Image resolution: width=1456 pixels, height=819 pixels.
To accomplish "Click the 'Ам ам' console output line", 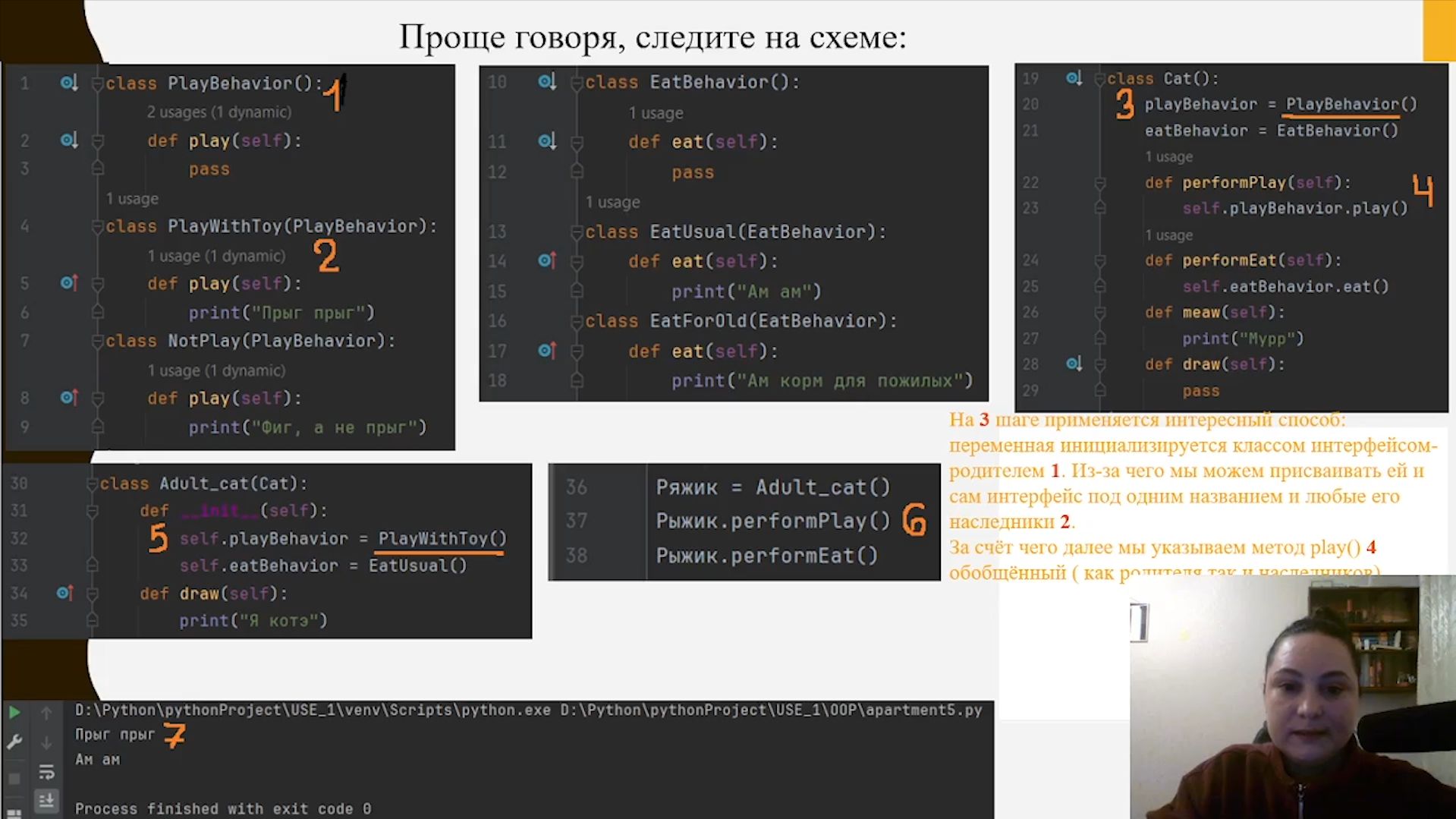I will pyautogui.click(x=97, y=760).
